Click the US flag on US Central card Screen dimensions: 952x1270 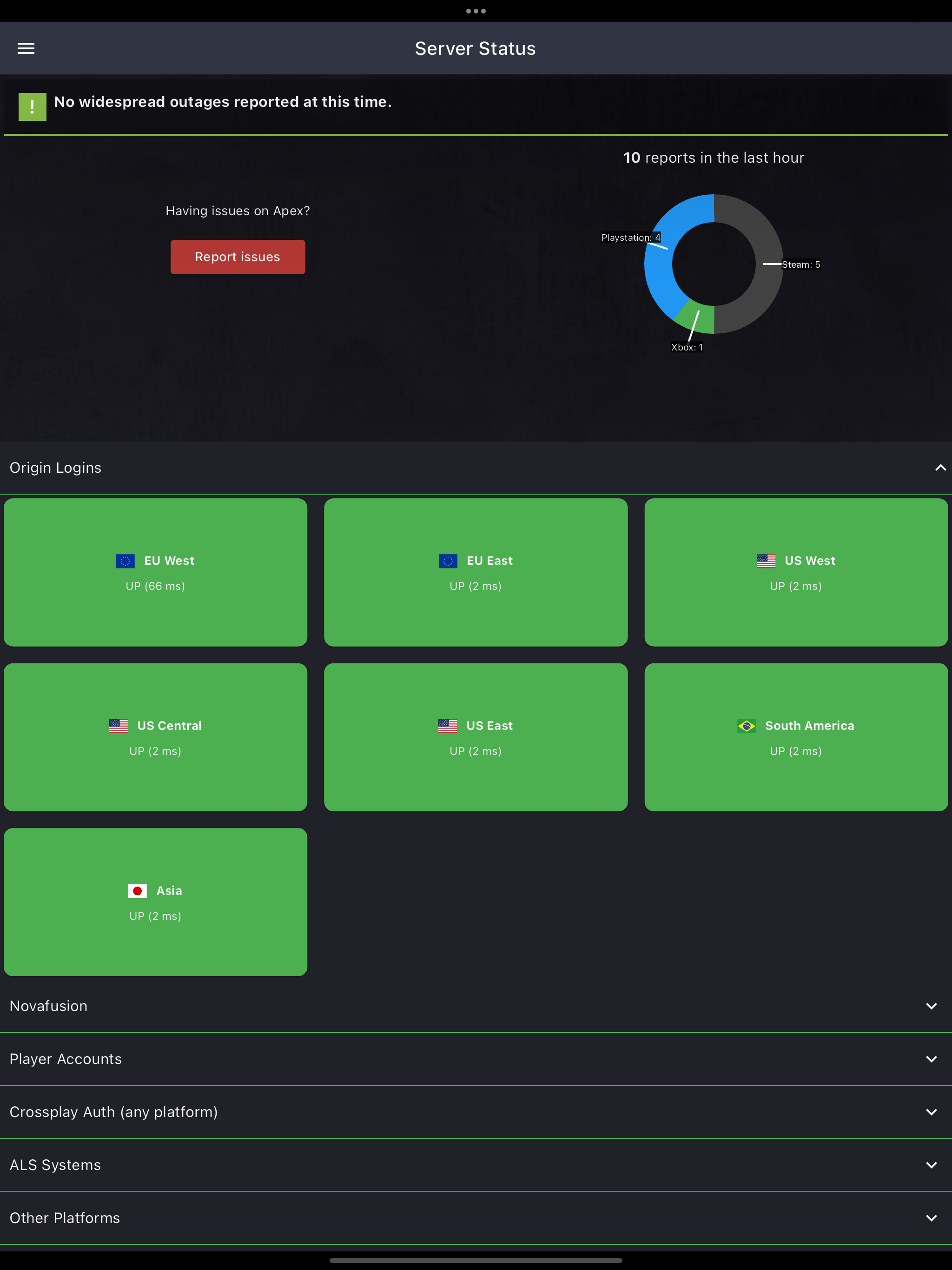coord(118,726)
